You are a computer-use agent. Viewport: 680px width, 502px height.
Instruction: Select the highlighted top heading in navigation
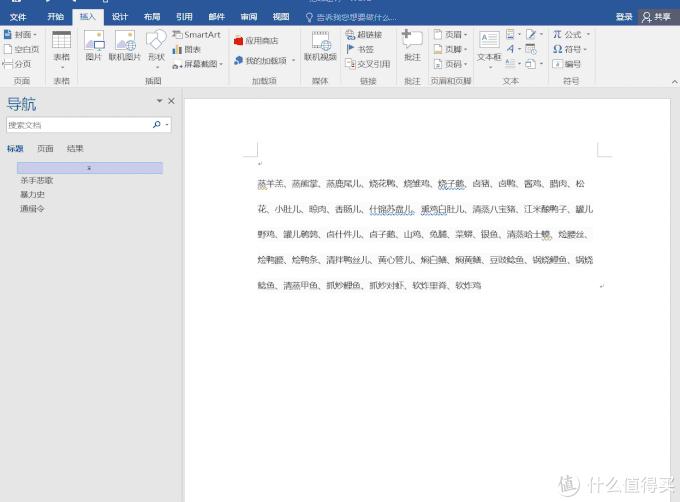pos(90,168)
